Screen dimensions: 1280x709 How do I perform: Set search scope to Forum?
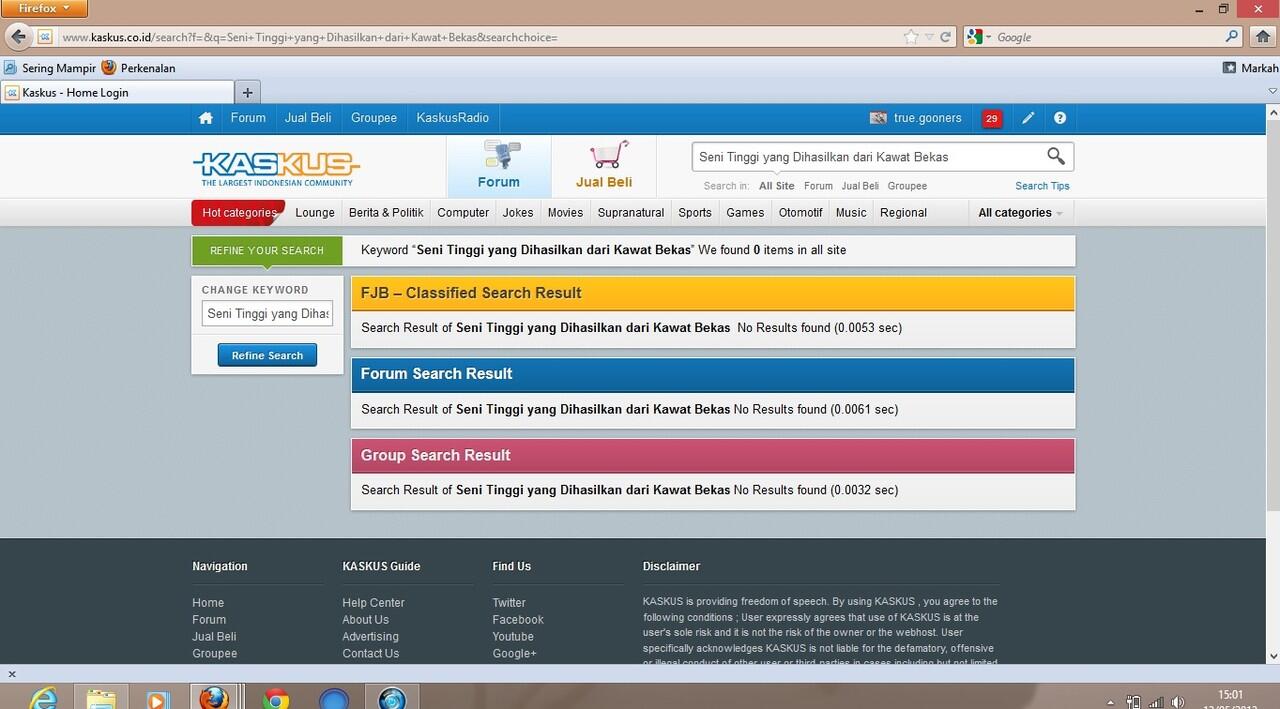(x=818, y=186)
